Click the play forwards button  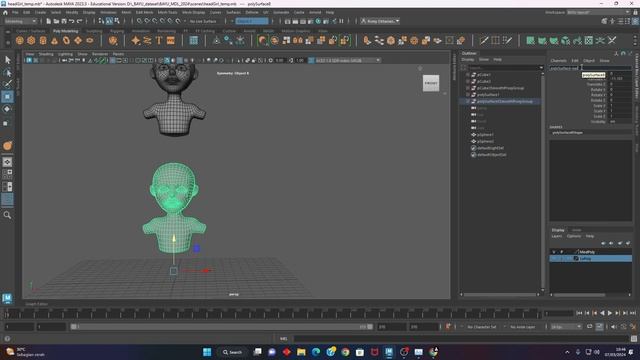pos(610,313)
